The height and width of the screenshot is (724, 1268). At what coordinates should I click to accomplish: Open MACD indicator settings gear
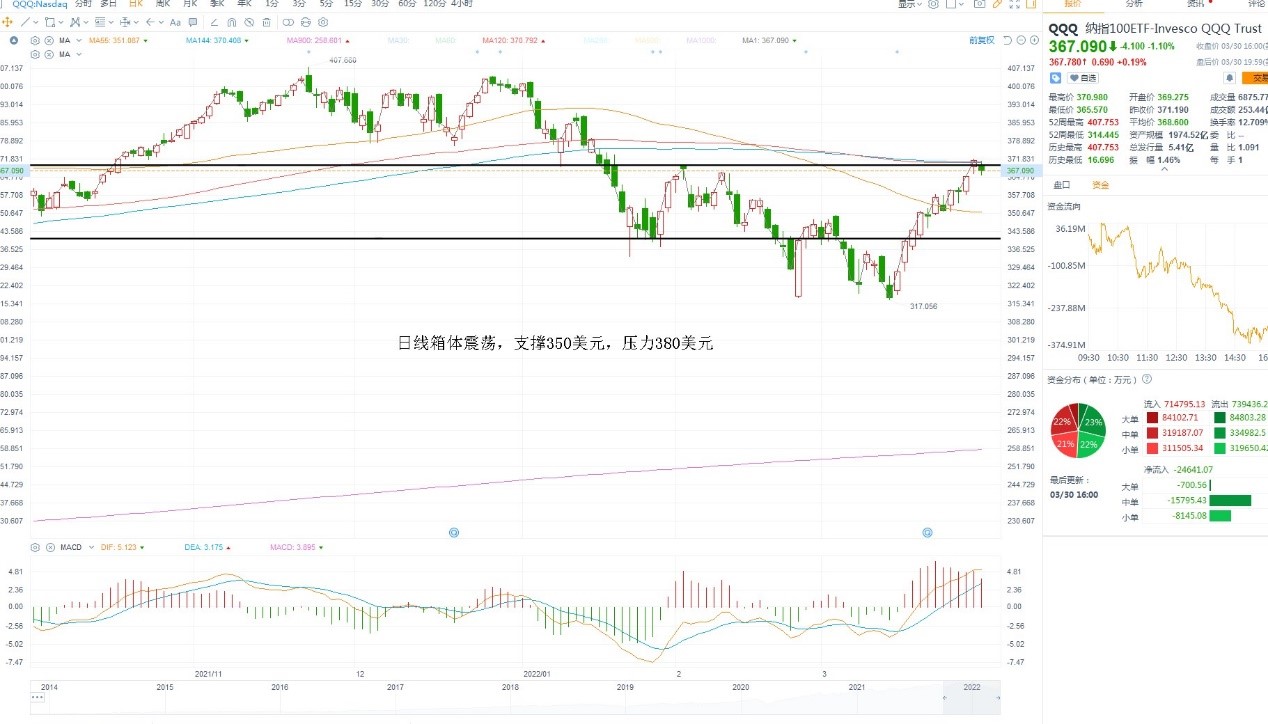tap(35, 547)
